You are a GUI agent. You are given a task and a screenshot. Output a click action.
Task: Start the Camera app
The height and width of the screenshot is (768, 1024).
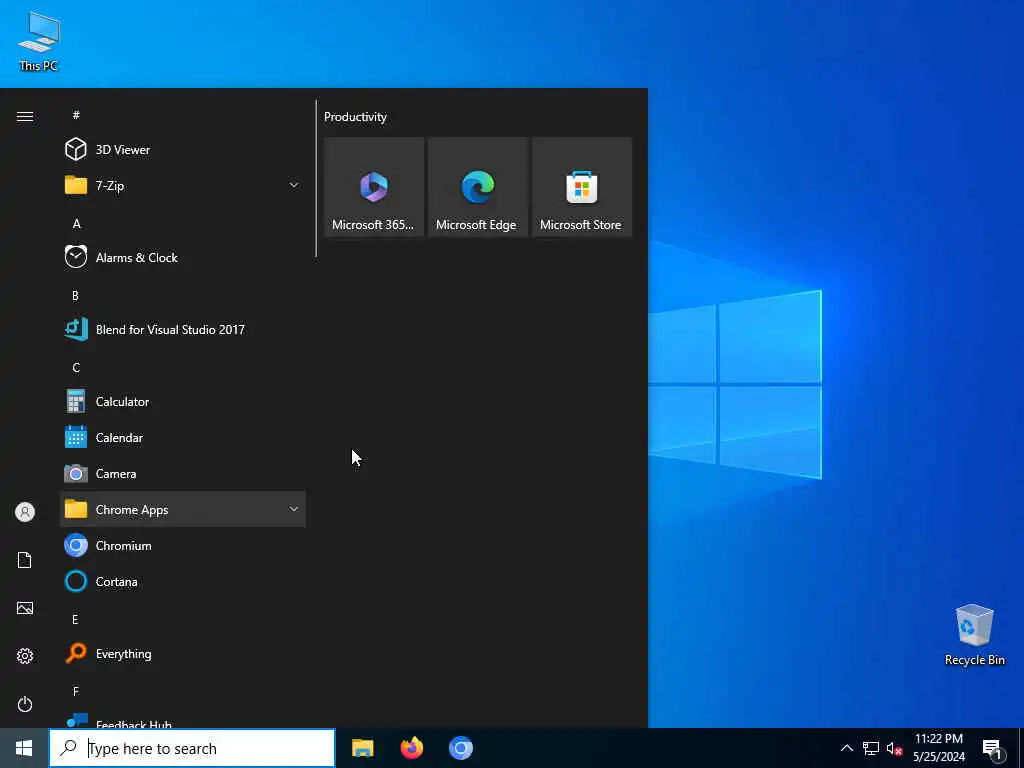point(183,473)
